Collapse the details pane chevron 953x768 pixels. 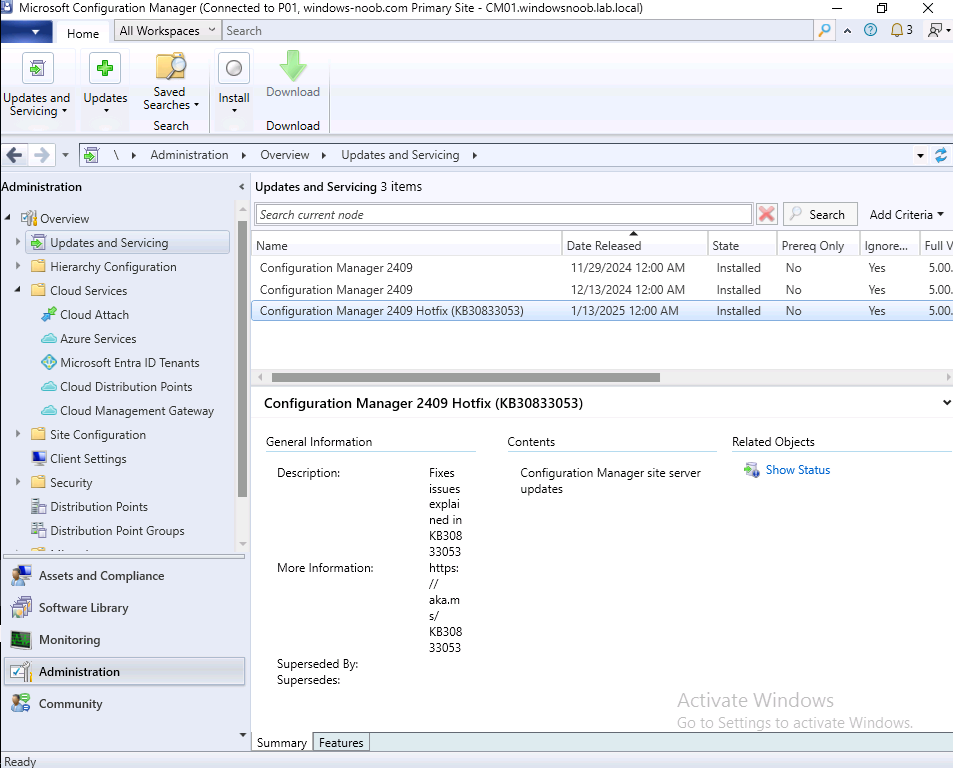946,403
